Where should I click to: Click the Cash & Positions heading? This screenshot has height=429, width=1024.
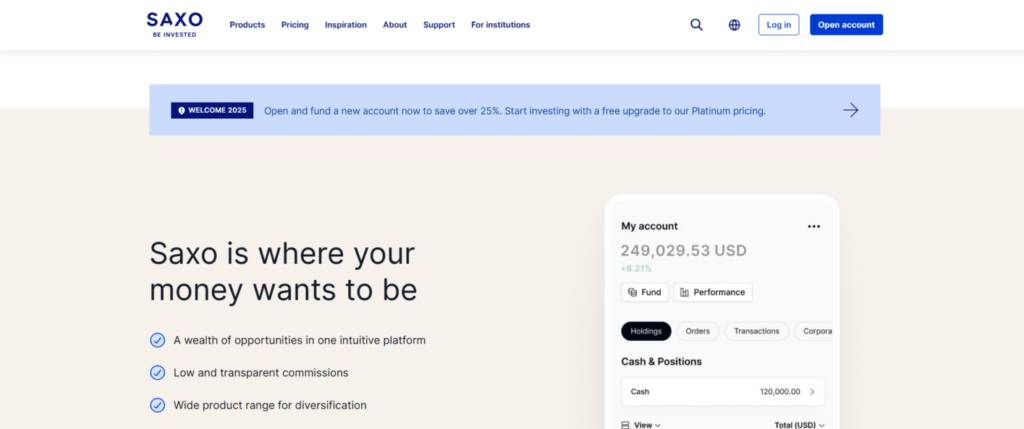[662, 362]
